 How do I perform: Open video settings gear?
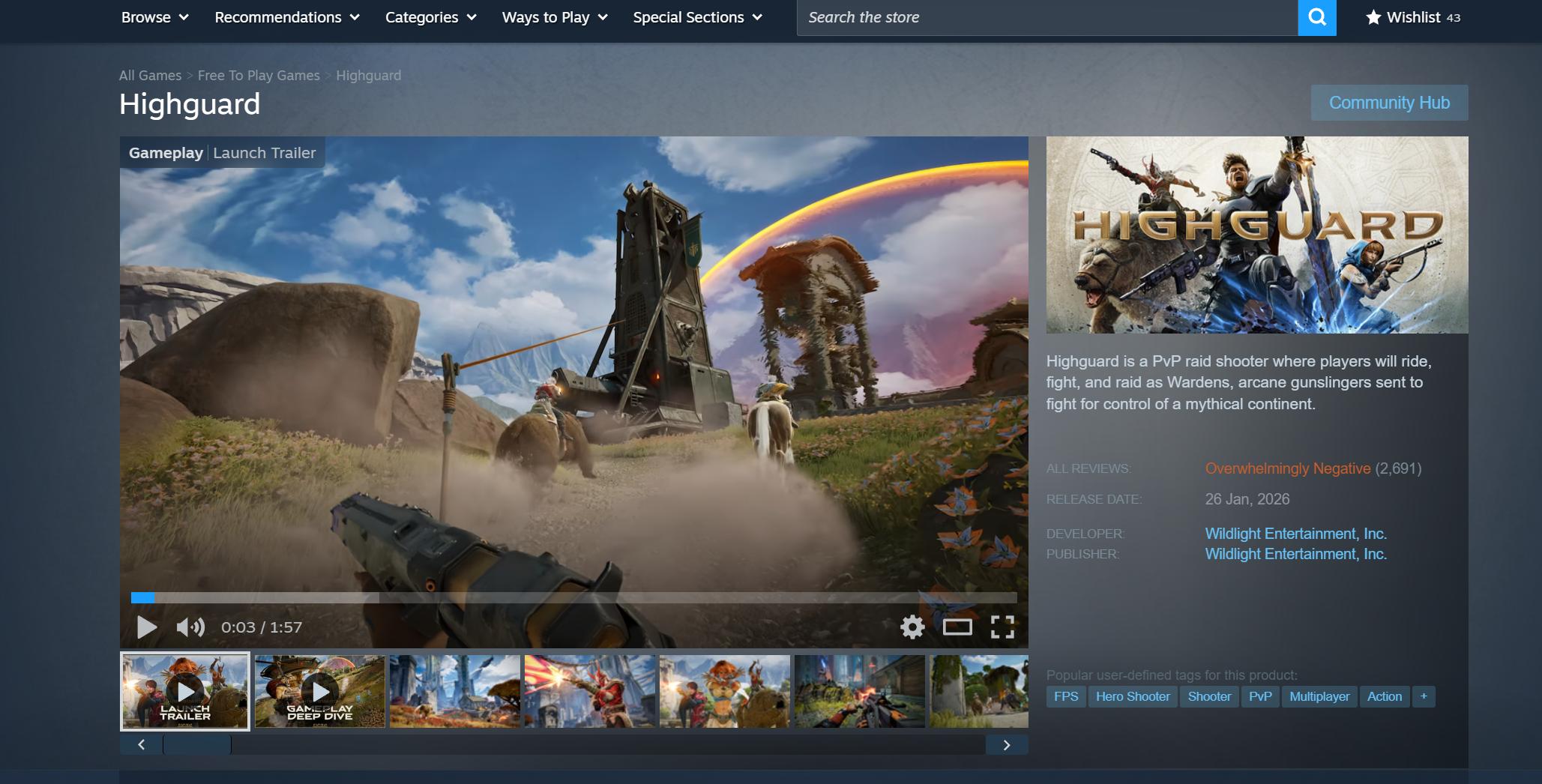click(912, 627)
